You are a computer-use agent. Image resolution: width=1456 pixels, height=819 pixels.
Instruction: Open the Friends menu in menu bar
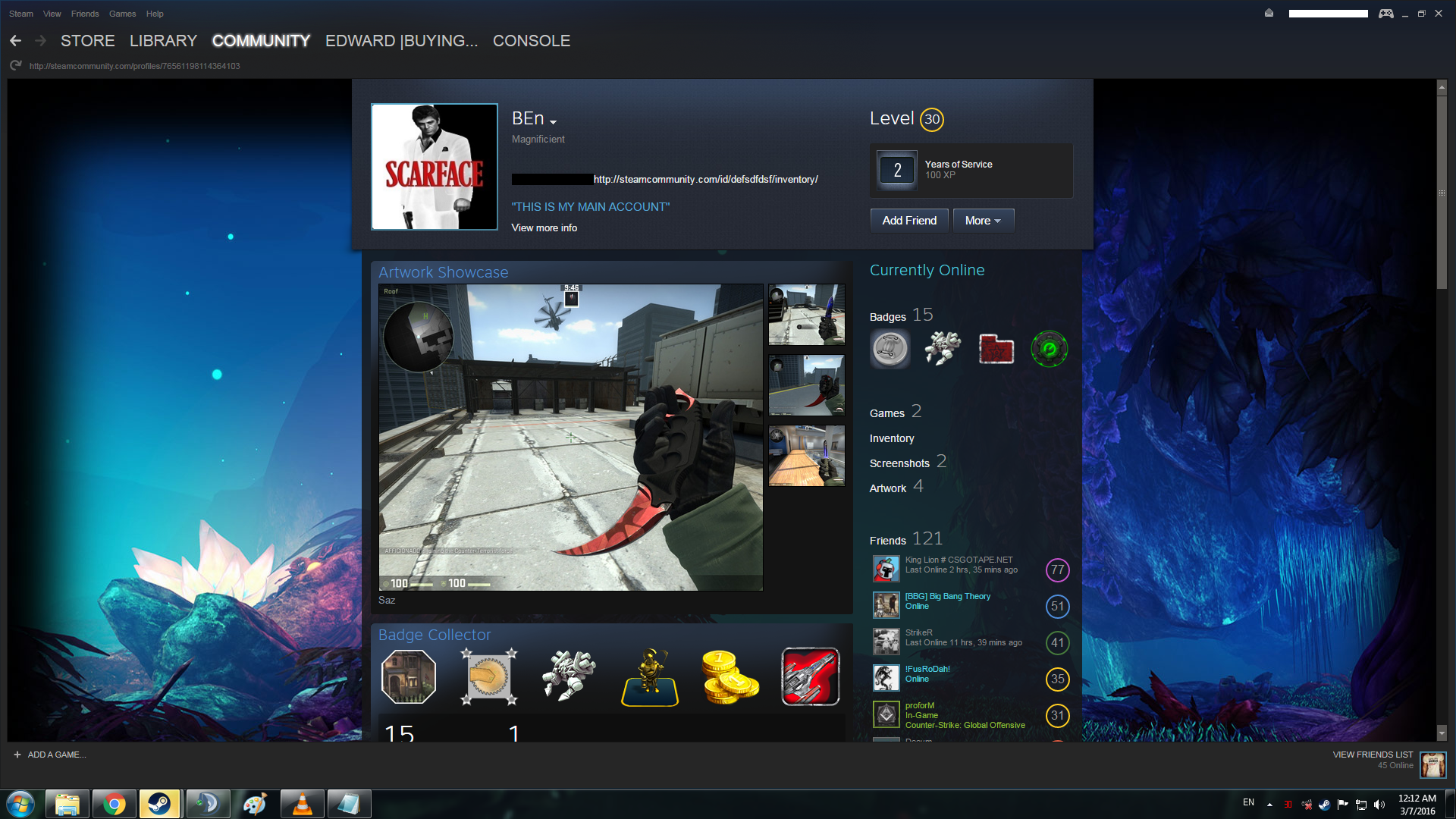pyautogui.click(x=85, y=14)
